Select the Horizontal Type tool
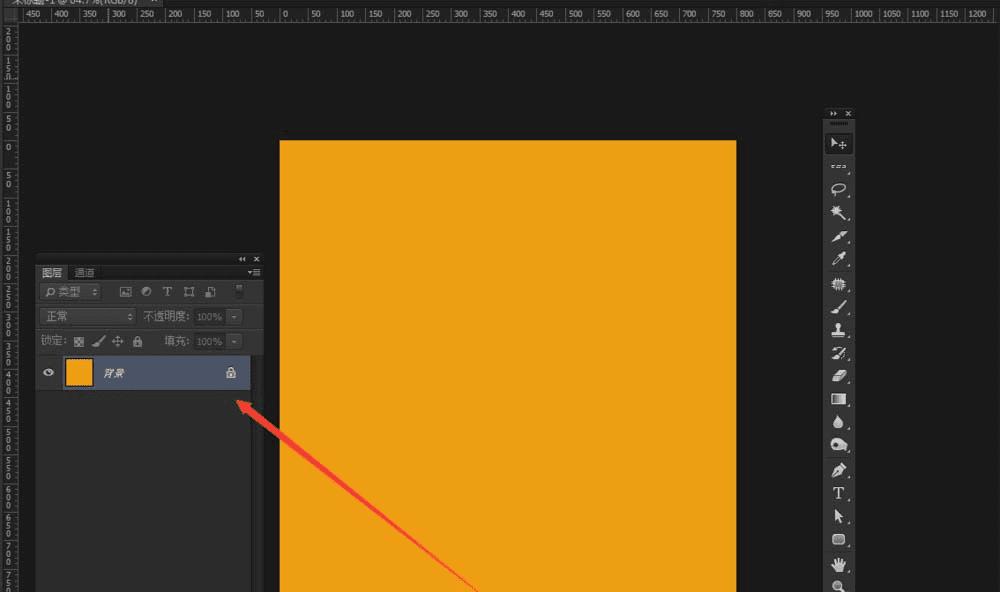1000x592 pixels. coord(838,493)
